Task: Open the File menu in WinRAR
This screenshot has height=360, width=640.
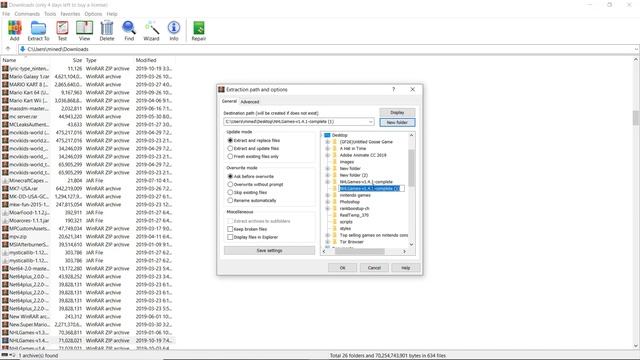Action: point(6,14)
